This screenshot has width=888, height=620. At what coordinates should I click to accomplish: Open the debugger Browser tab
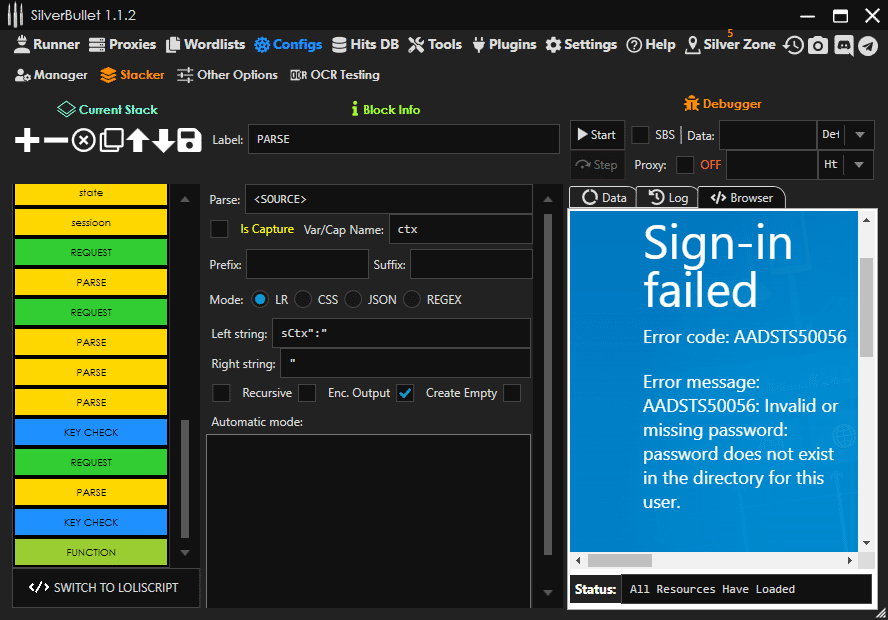(741, 198)
